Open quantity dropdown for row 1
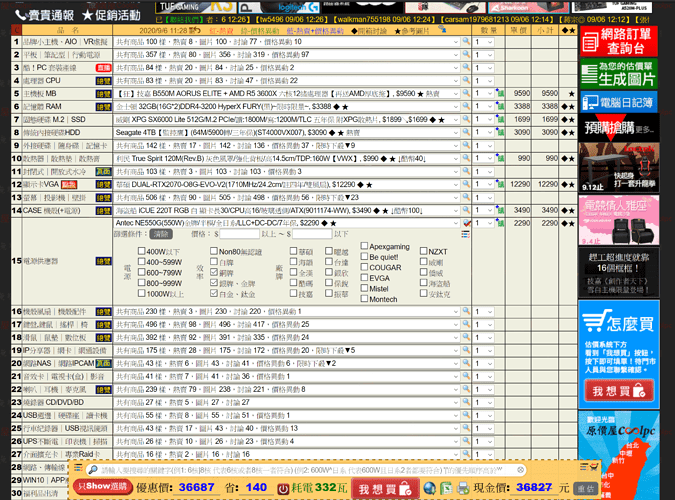Screen dimensions: 675x500 pos(483,42)
